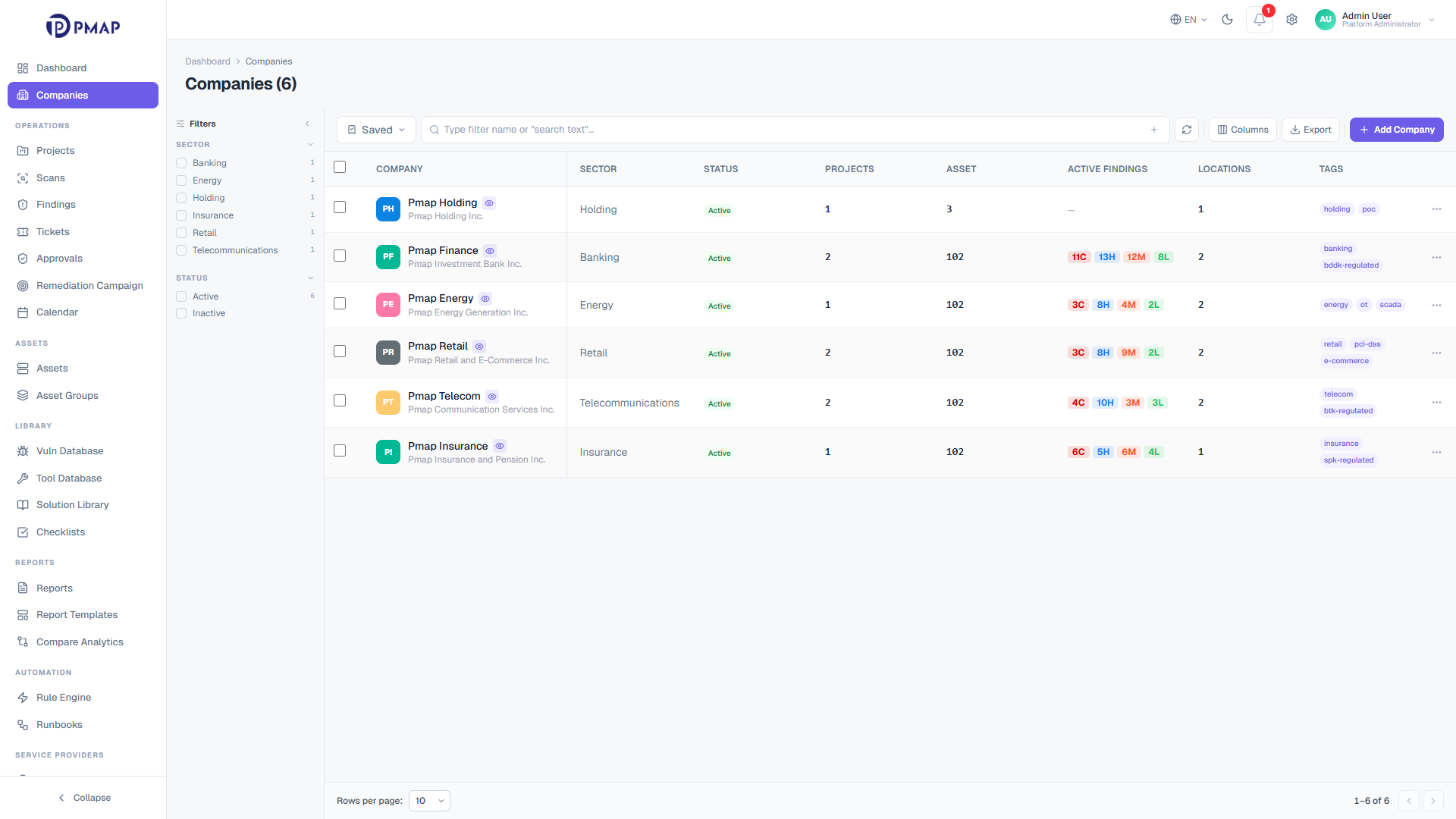This screenshot has height=819, width=1456.
Task: Open the Pmap logo in sidebar
Action: point(83,27)
